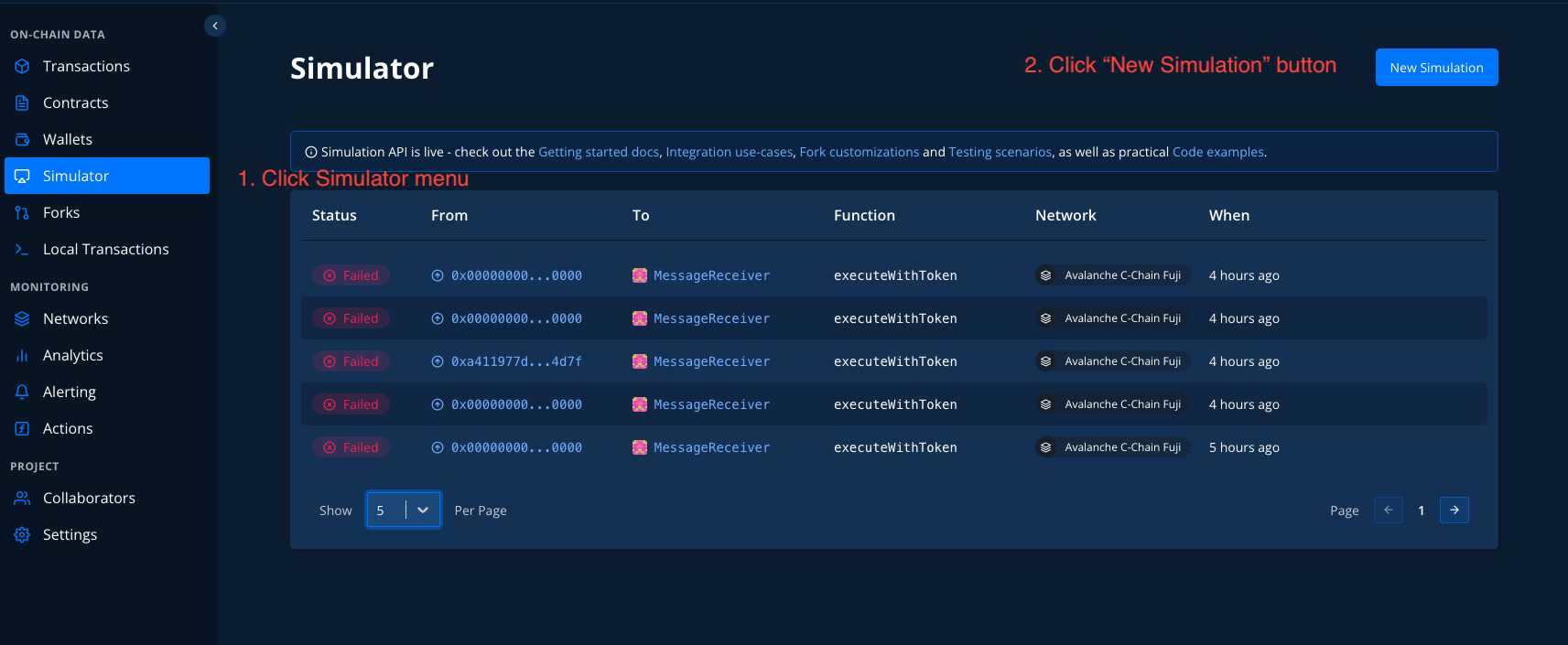Open the Actions menu item
Screen dimensions: 1568x645
[x=68, y=429]
